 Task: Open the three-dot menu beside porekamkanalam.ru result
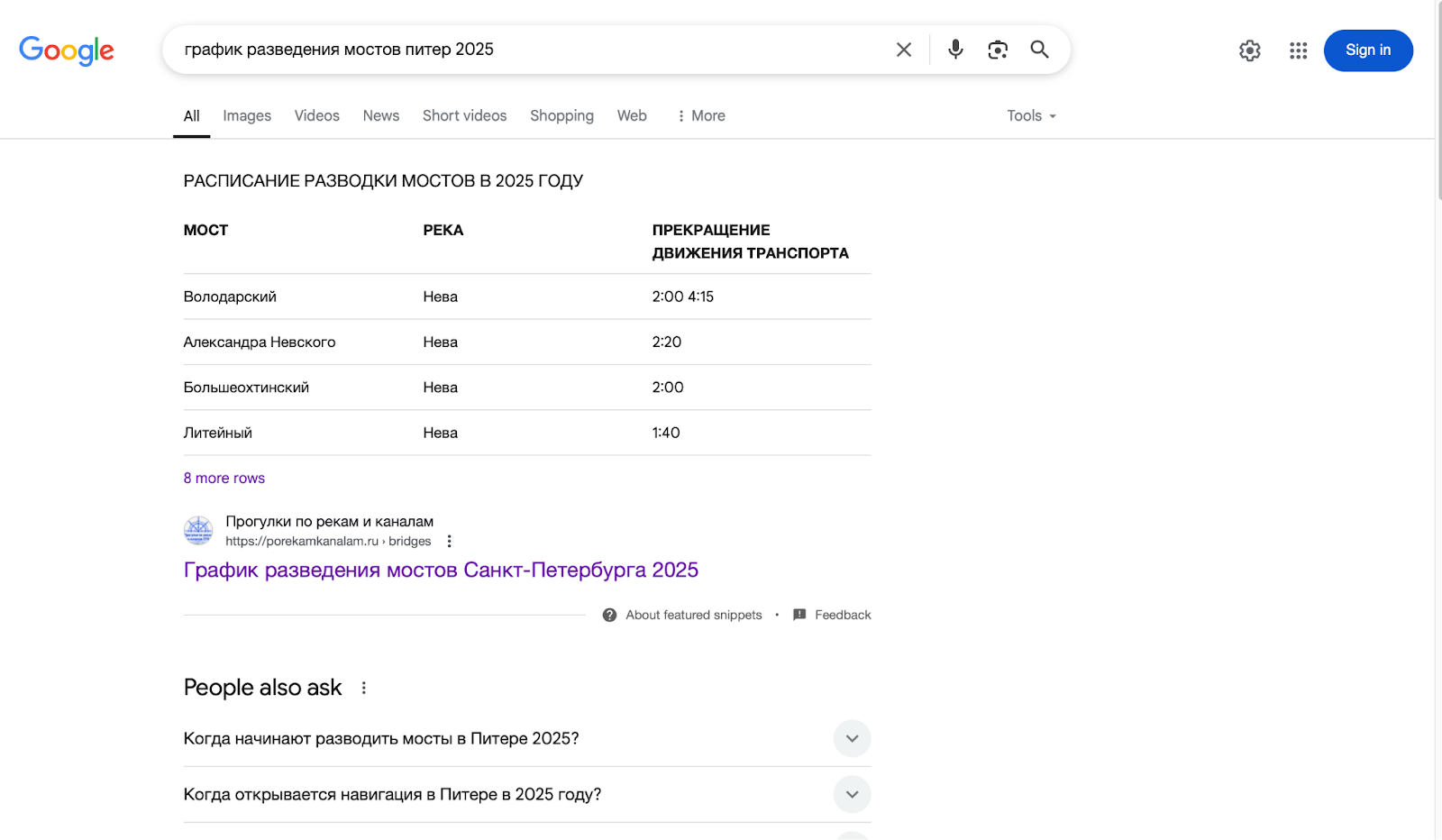click(x=449, y=541)
